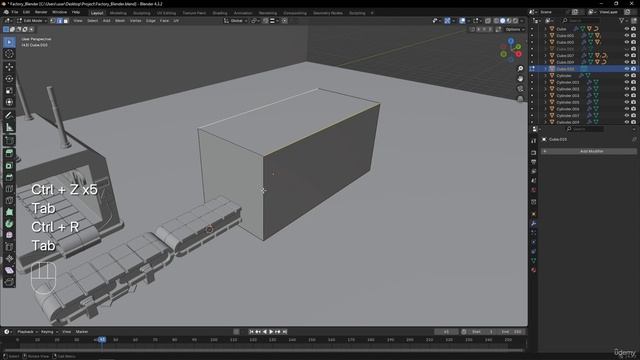
Task: Select the Annotate tool
Action: click(9, 116)
